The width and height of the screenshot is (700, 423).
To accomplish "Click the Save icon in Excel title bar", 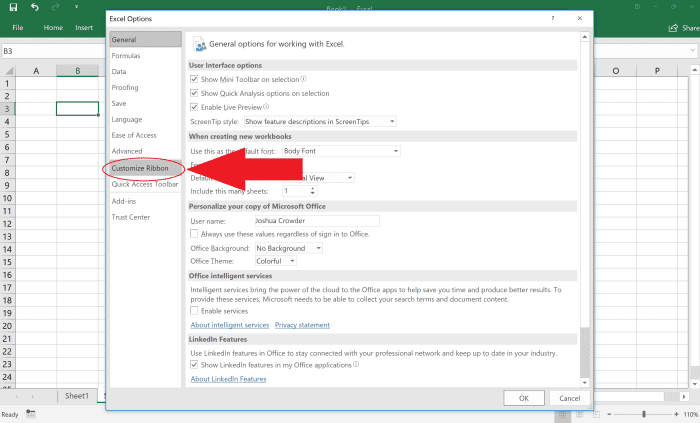I will [13, 7].
